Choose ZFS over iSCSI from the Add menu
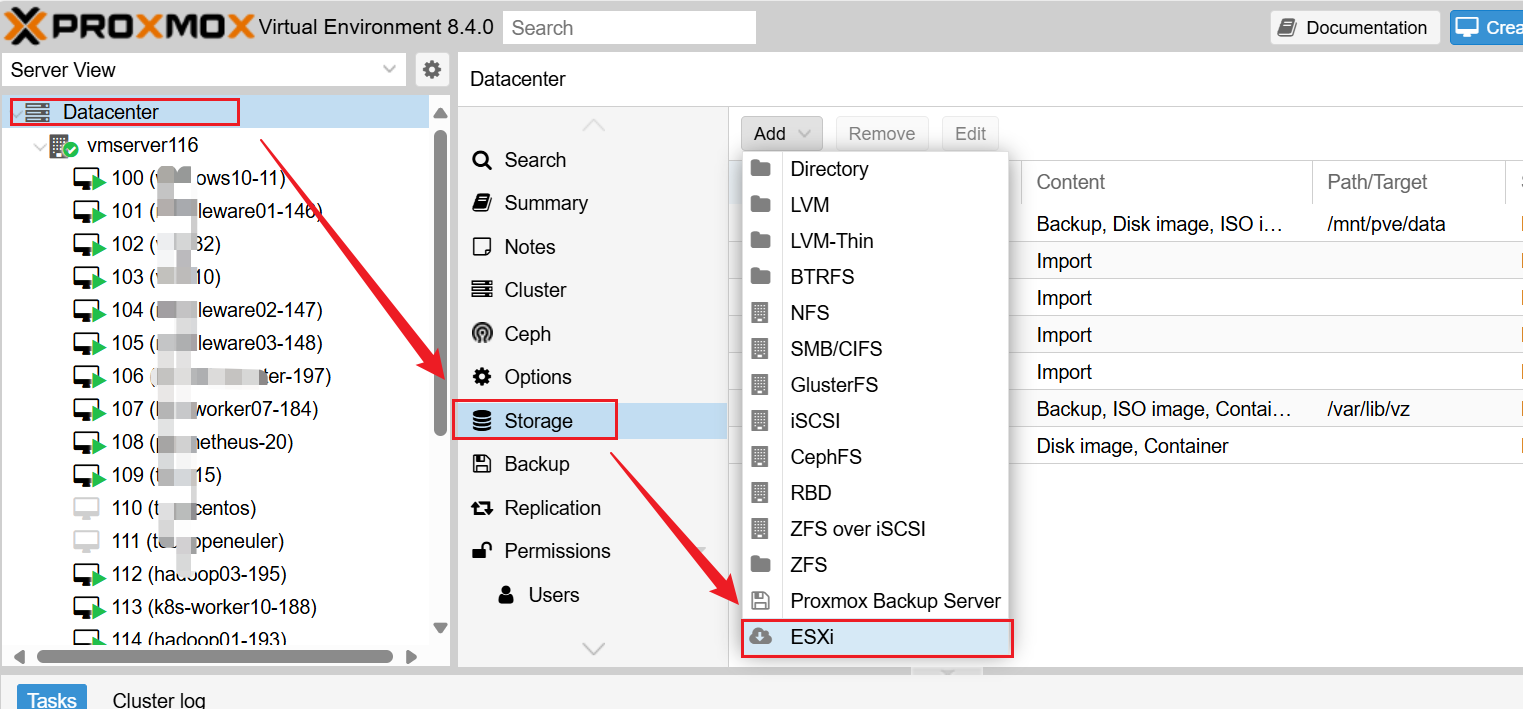This screenshot has height=709, width=1523. pos(875,529)
